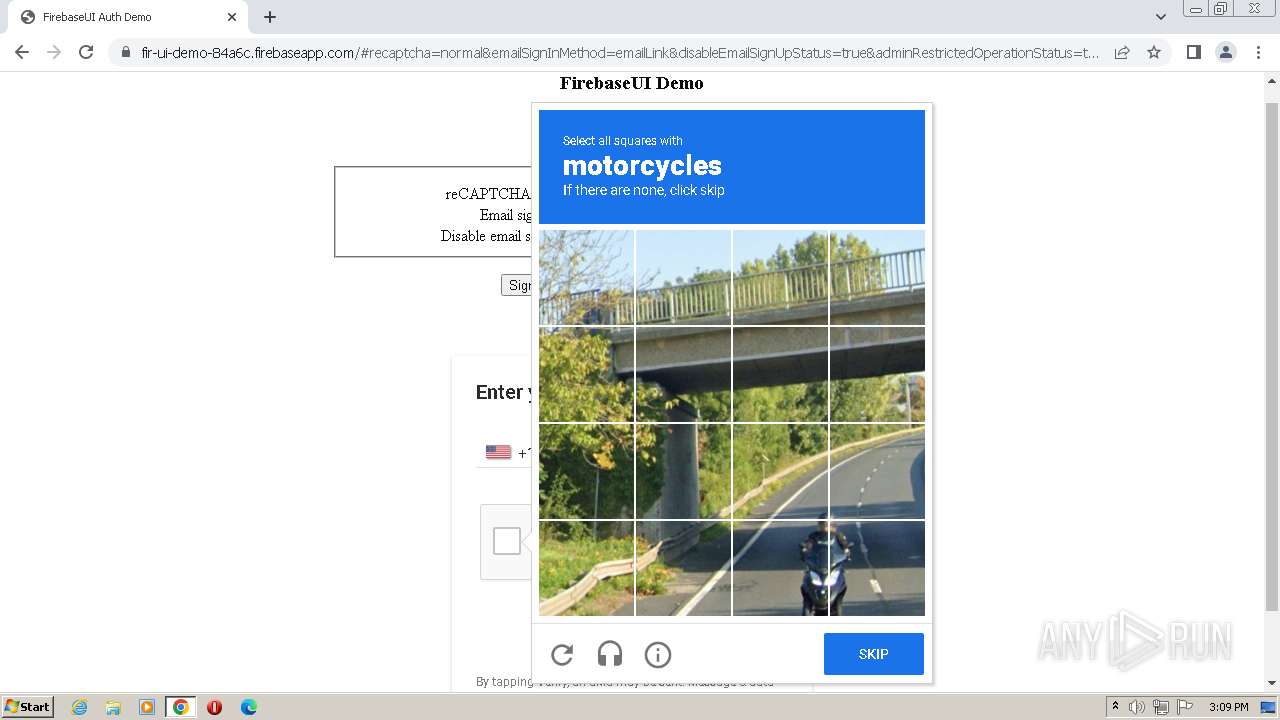Expand the tab search chevron
The image size is (1280, 720).
[x=1160, y=17]
